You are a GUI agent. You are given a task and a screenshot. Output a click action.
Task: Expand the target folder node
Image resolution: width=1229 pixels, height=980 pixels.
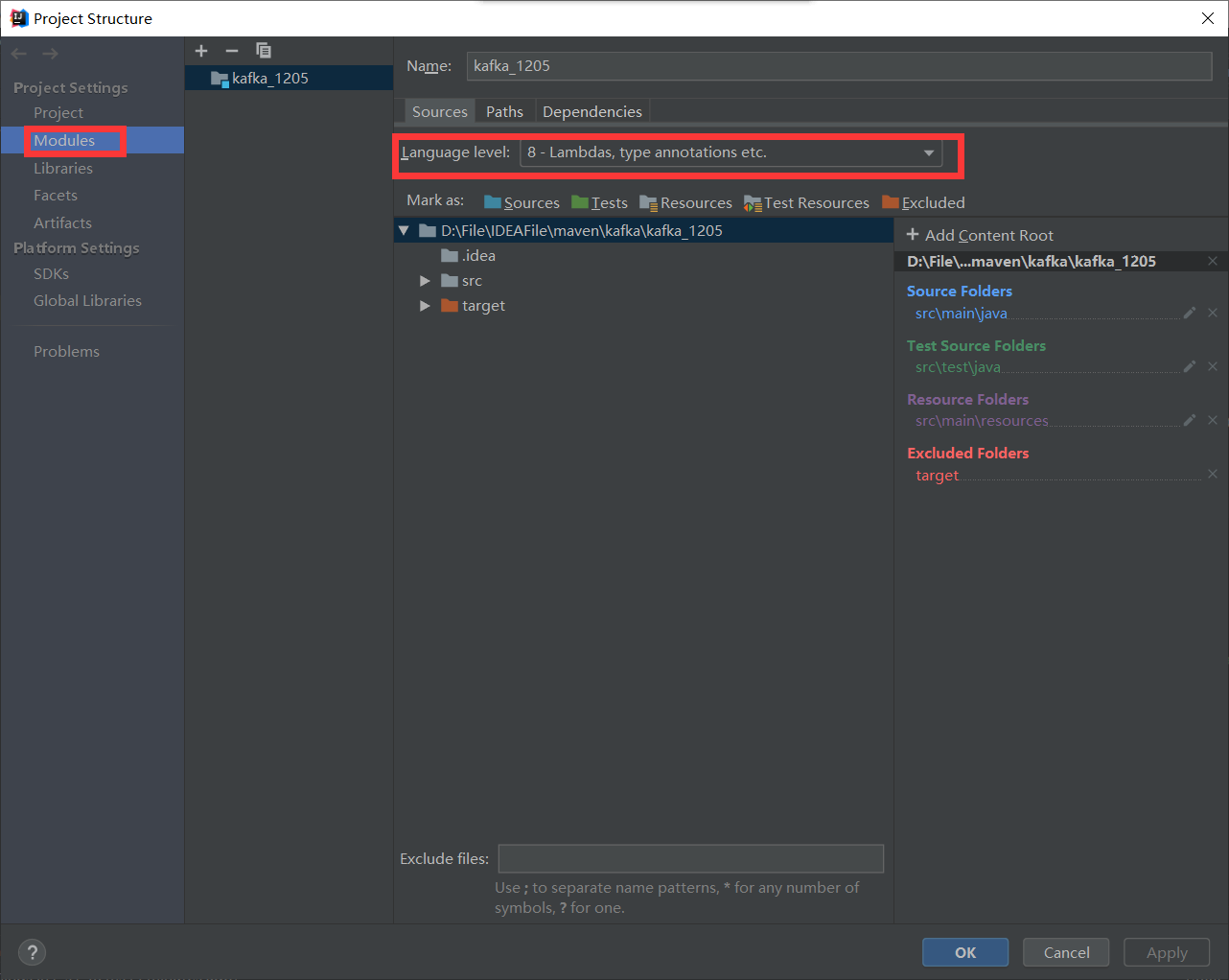(425, 305)
